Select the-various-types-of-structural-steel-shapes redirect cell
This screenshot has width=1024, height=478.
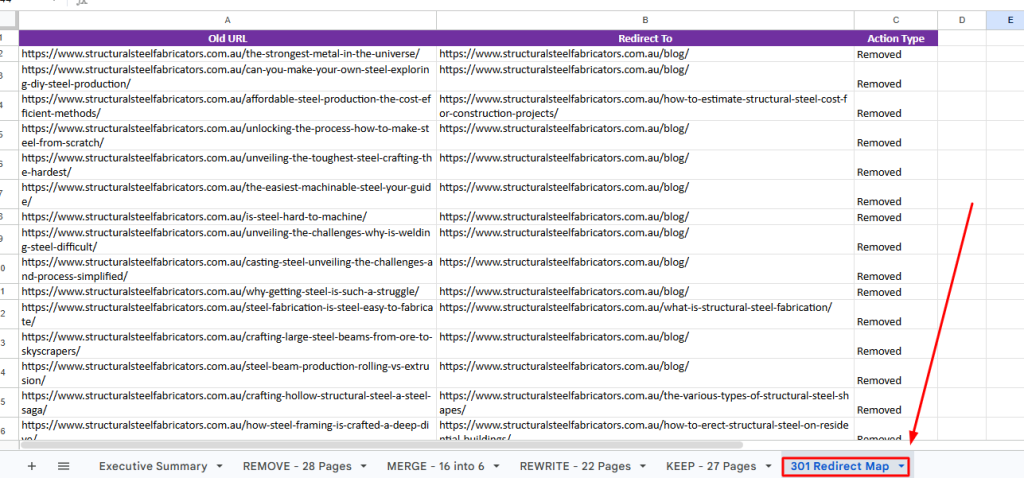coord(645,402)
